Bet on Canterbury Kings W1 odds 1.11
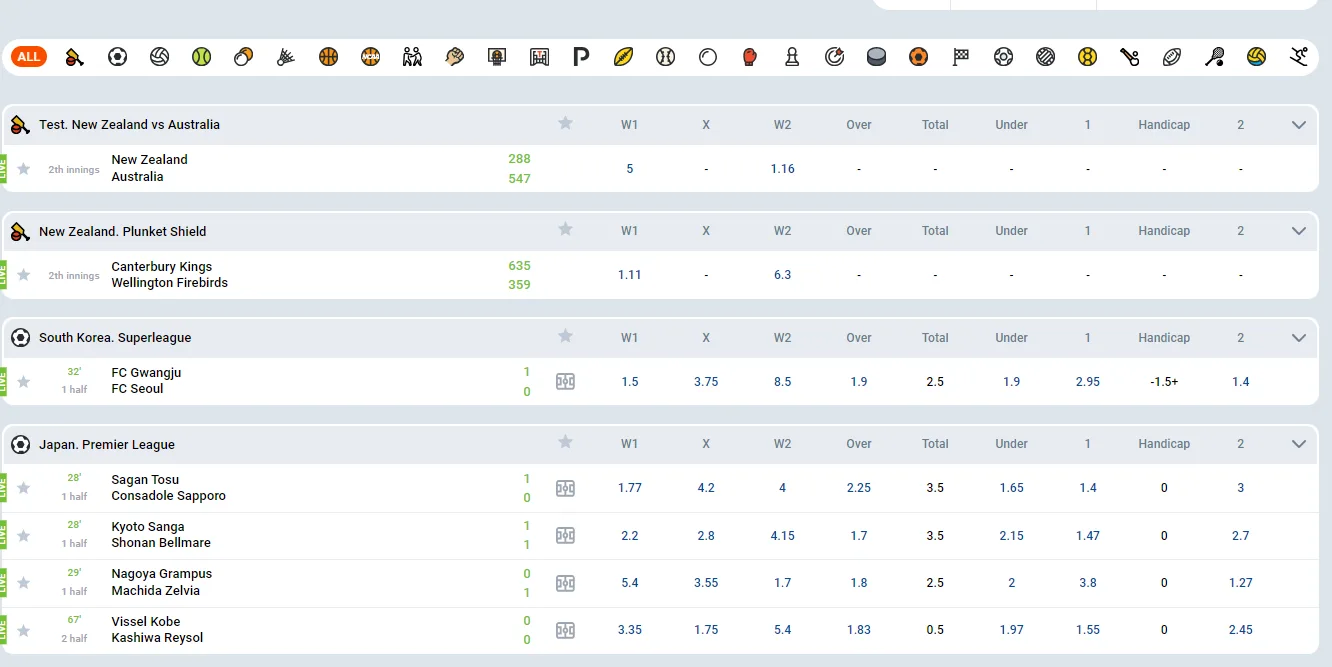The height and width of the screenshot is (667, 1332). pos(629,275)
